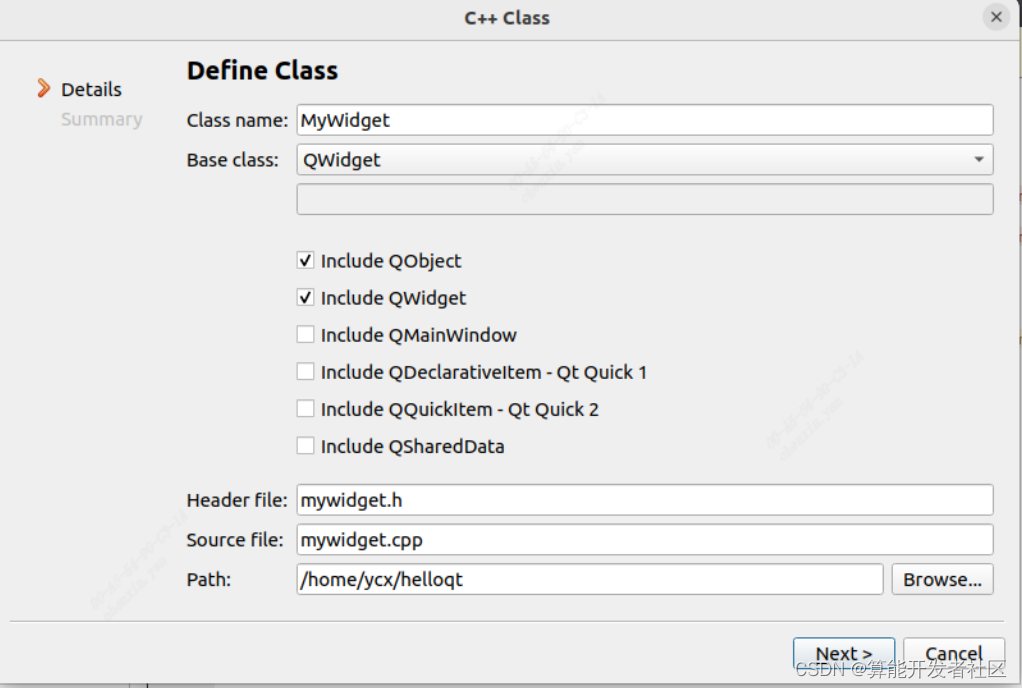The height and width of the screenshot is (688, 1022).
Task: Select the Details wizard step
Action: (x=91, y=89)
